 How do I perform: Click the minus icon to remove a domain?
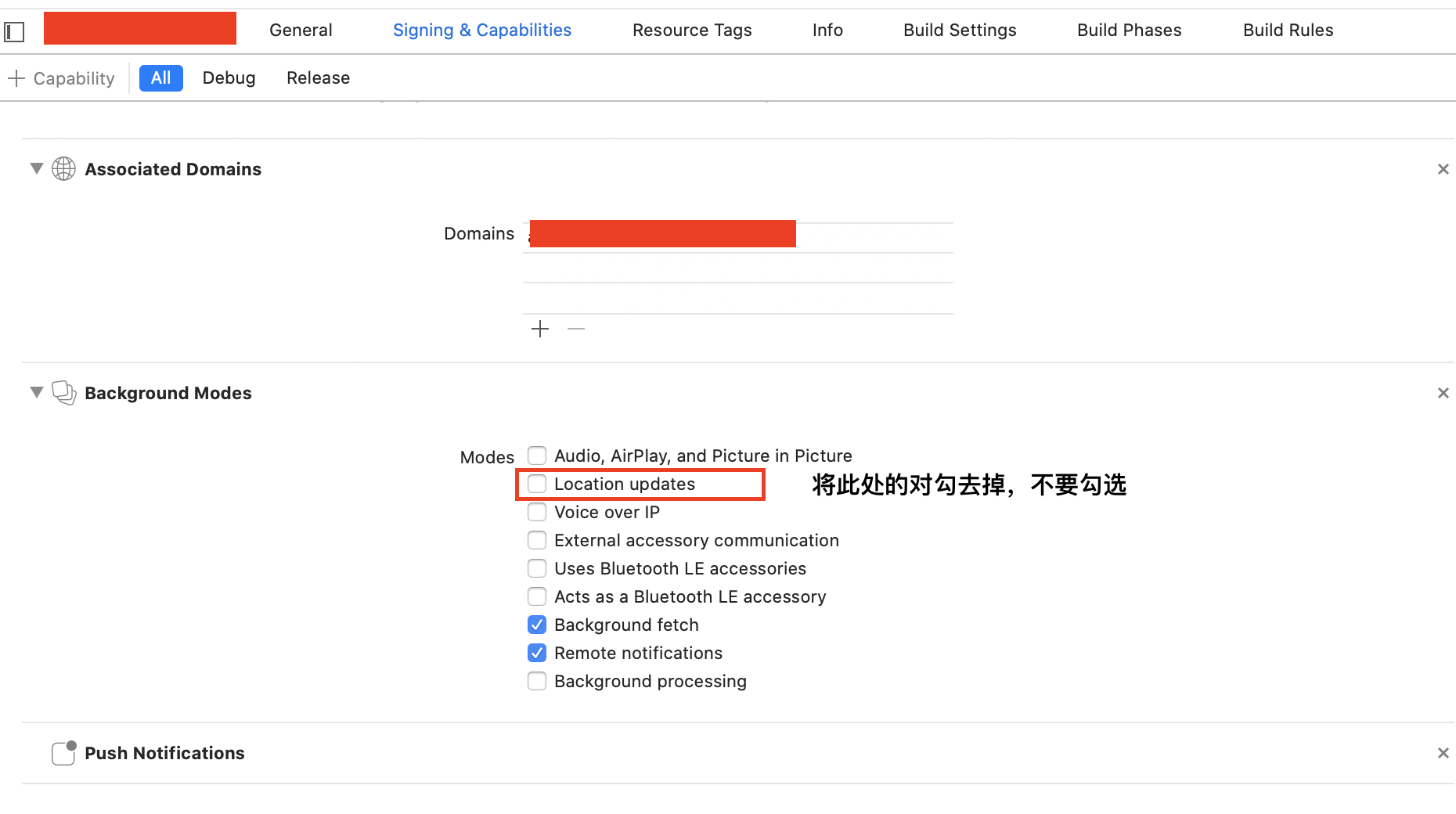click(575, 329)
